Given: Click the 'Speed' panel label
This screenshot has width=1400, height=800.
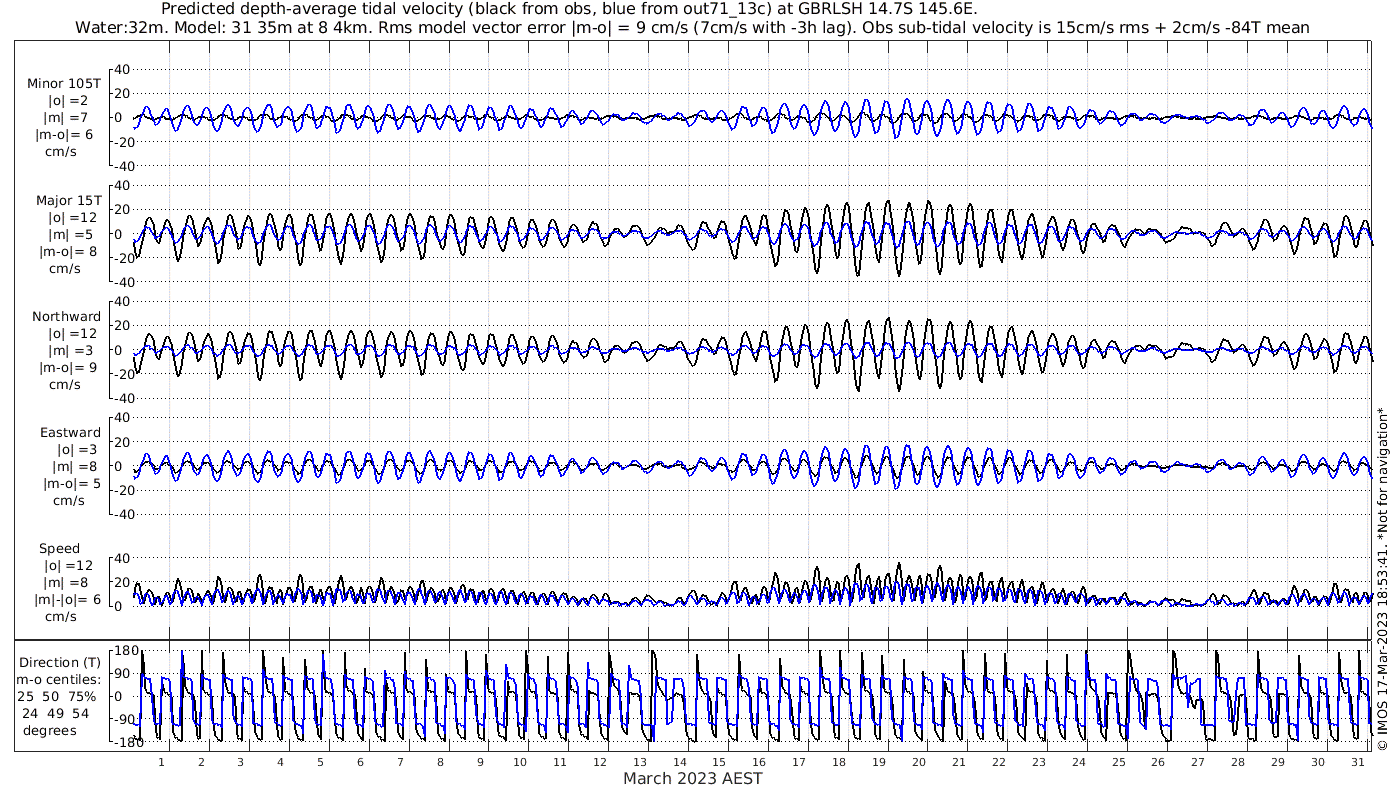Looking at the screenshot, I should (60, 549).
